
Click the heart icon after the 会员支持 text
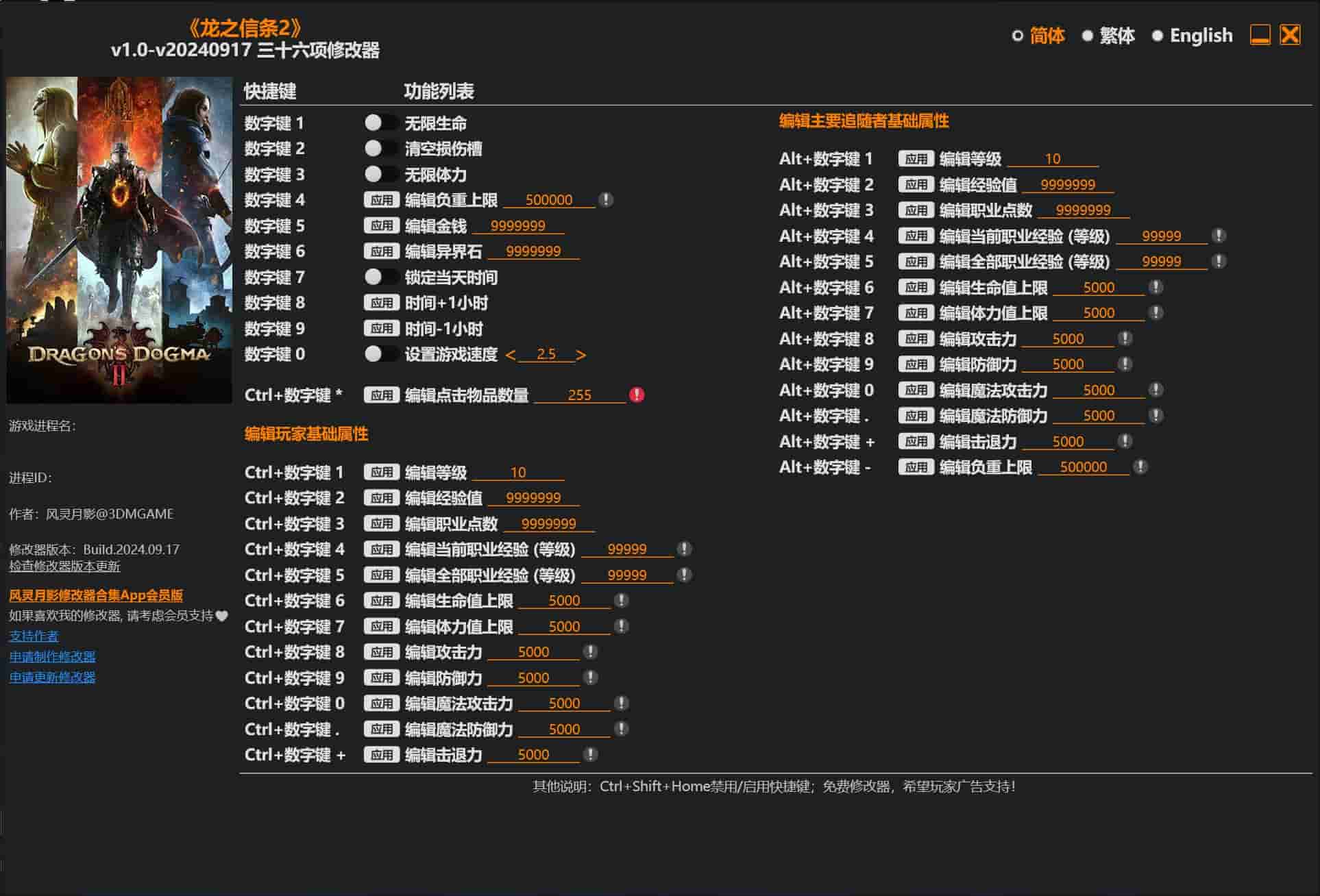pyautogui.click(x=222, y=616)
